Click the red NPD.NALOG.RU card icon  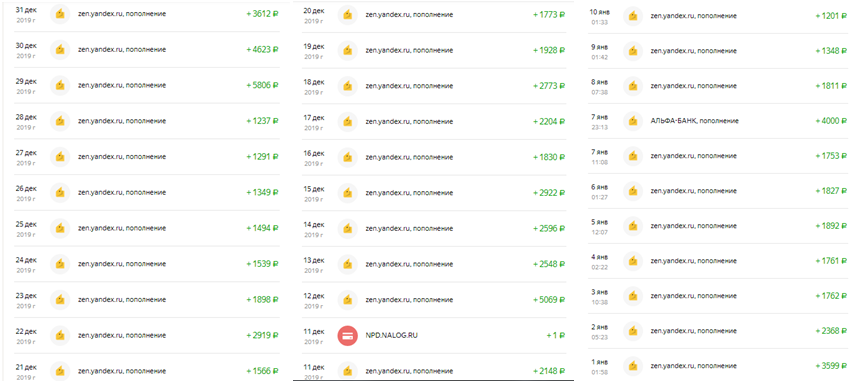click(x=348, y=335)
